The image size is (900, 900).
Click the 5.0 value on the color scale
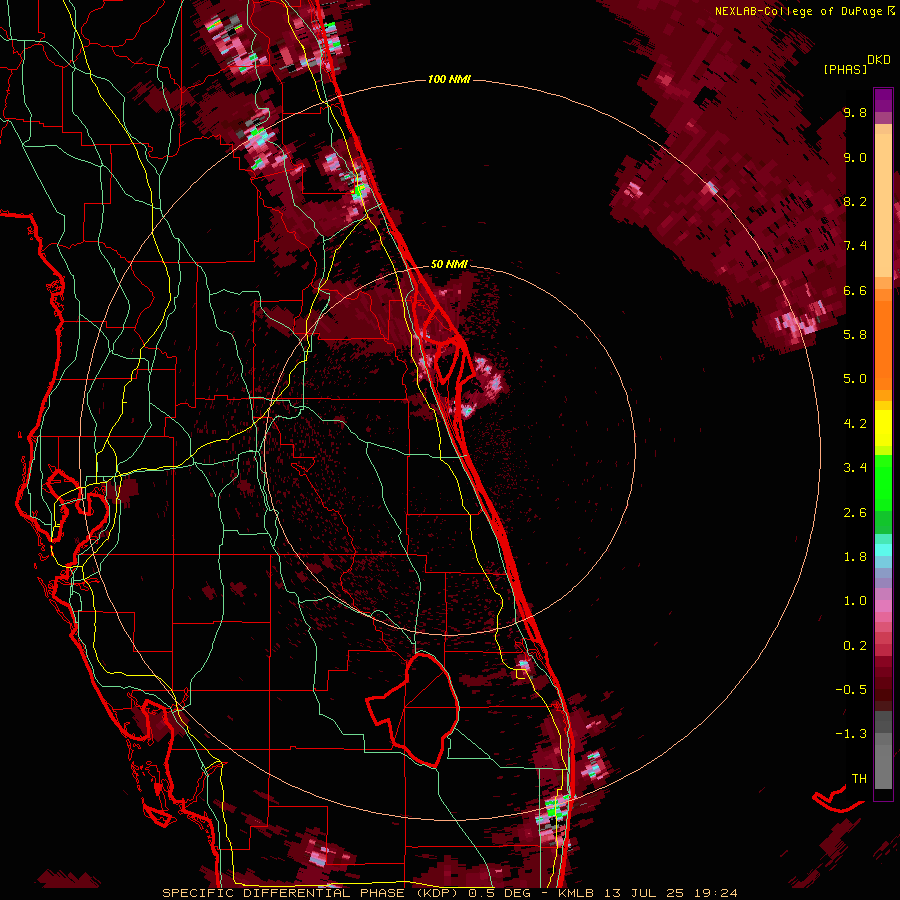pyautogui.click(x=855, y=379)
